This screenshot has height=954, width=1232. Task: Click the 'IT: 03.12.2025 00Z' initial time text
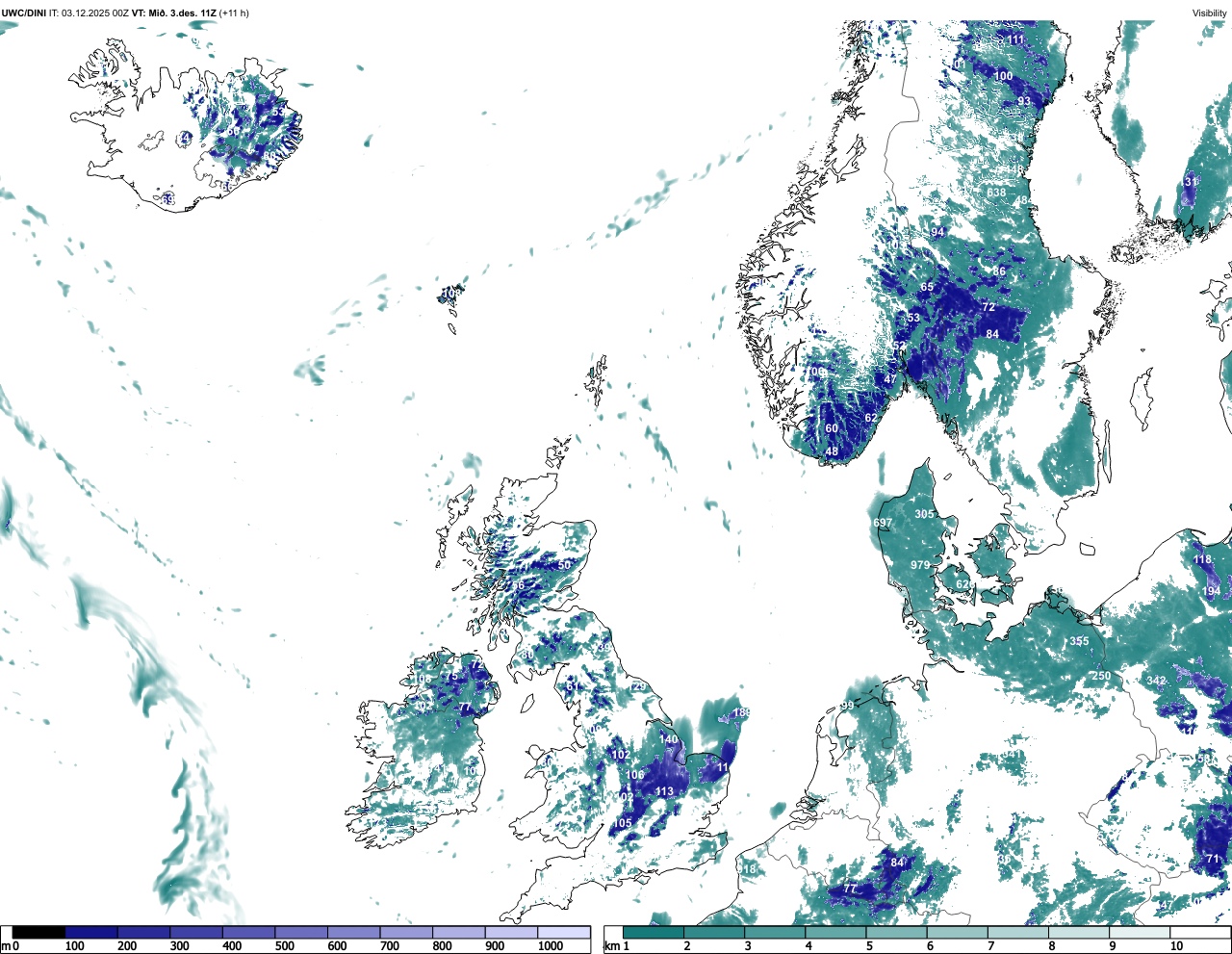coord(89,13)
